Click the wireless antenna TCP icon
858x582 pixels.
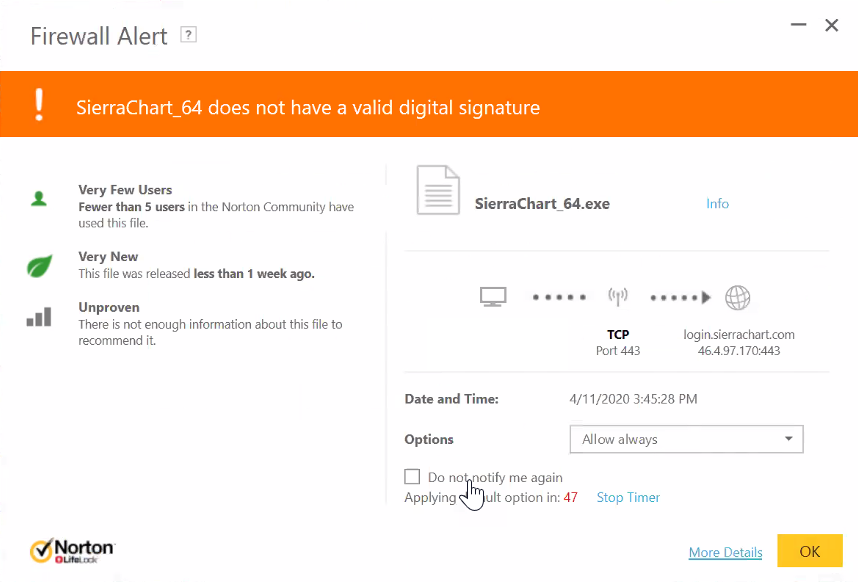point(618,297)
